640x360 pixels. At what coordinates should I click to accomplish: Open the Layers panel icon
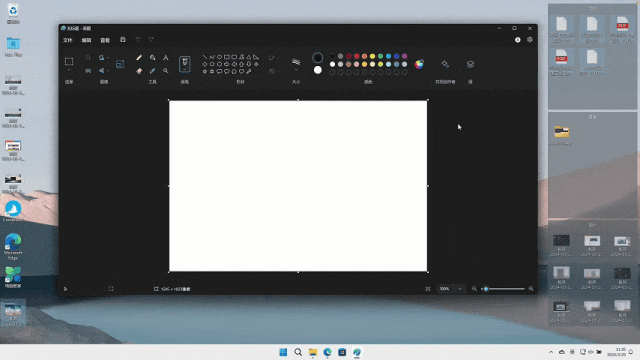click(x=470, y=64)
